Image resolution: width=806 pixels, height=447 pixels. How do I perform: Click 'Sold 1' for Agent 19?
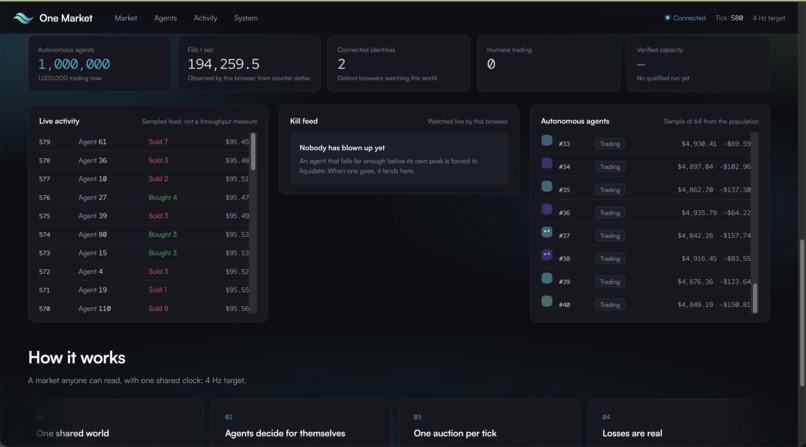(x=157, y=290)
